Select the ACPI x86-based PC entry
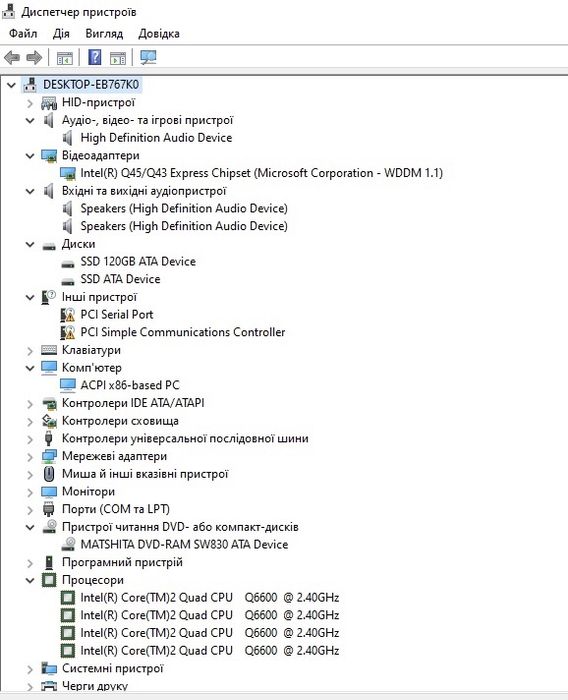The width and height of the screenshot is (568, 700). click(x=130, y=385)
